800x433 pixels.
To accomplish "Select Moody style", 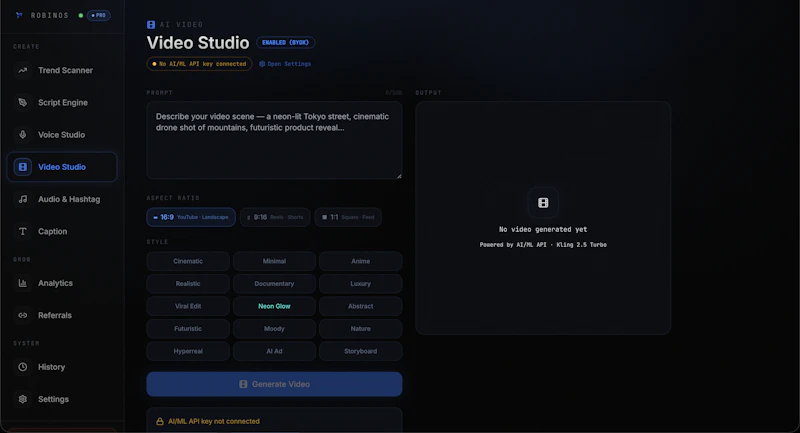I will [274, 328].
